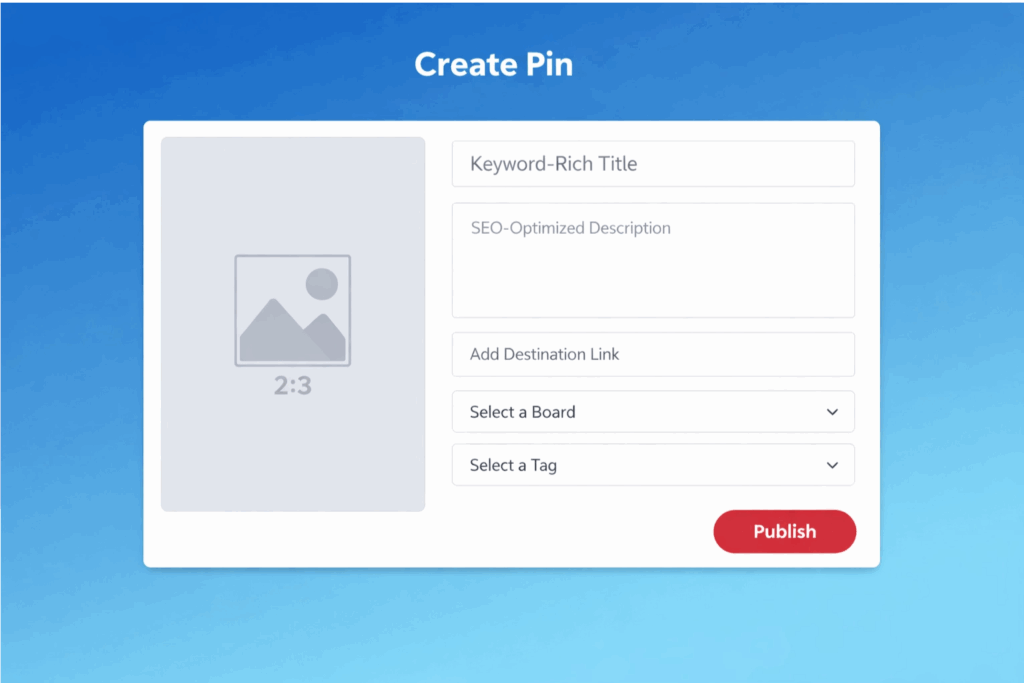Select the SEO-Optimized Description text area
The width and height of the screenshot is (1024, 683).
[x=653, y=260]
